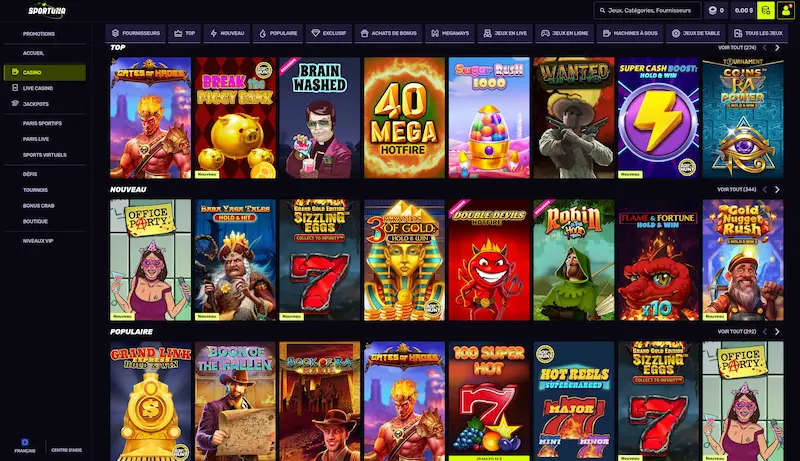Click the Machines à sous icon
Viewport: 800px width, 461px height.
(x=607, y=33)
